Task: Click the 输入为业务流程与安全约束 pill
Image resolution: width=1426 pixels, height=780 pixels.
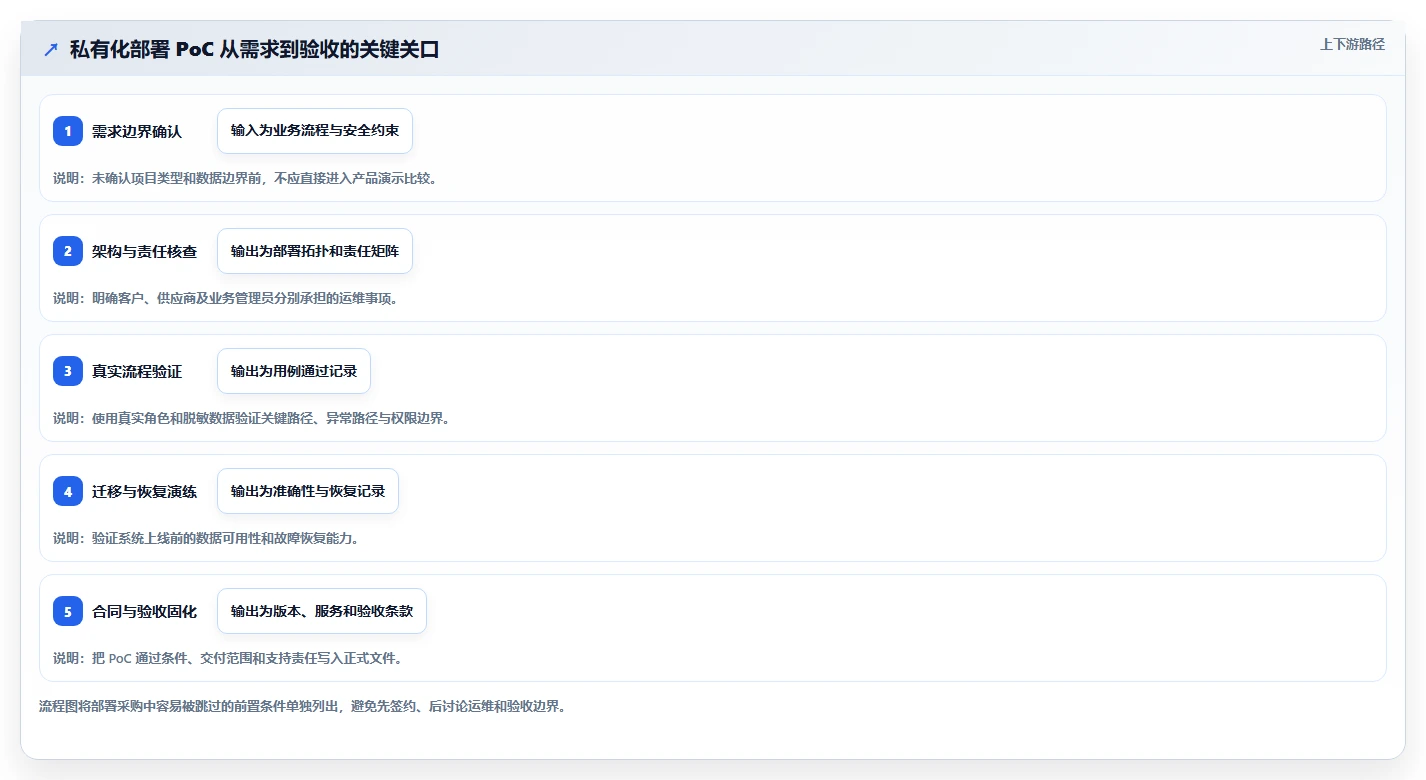Action: coord(315,131)
